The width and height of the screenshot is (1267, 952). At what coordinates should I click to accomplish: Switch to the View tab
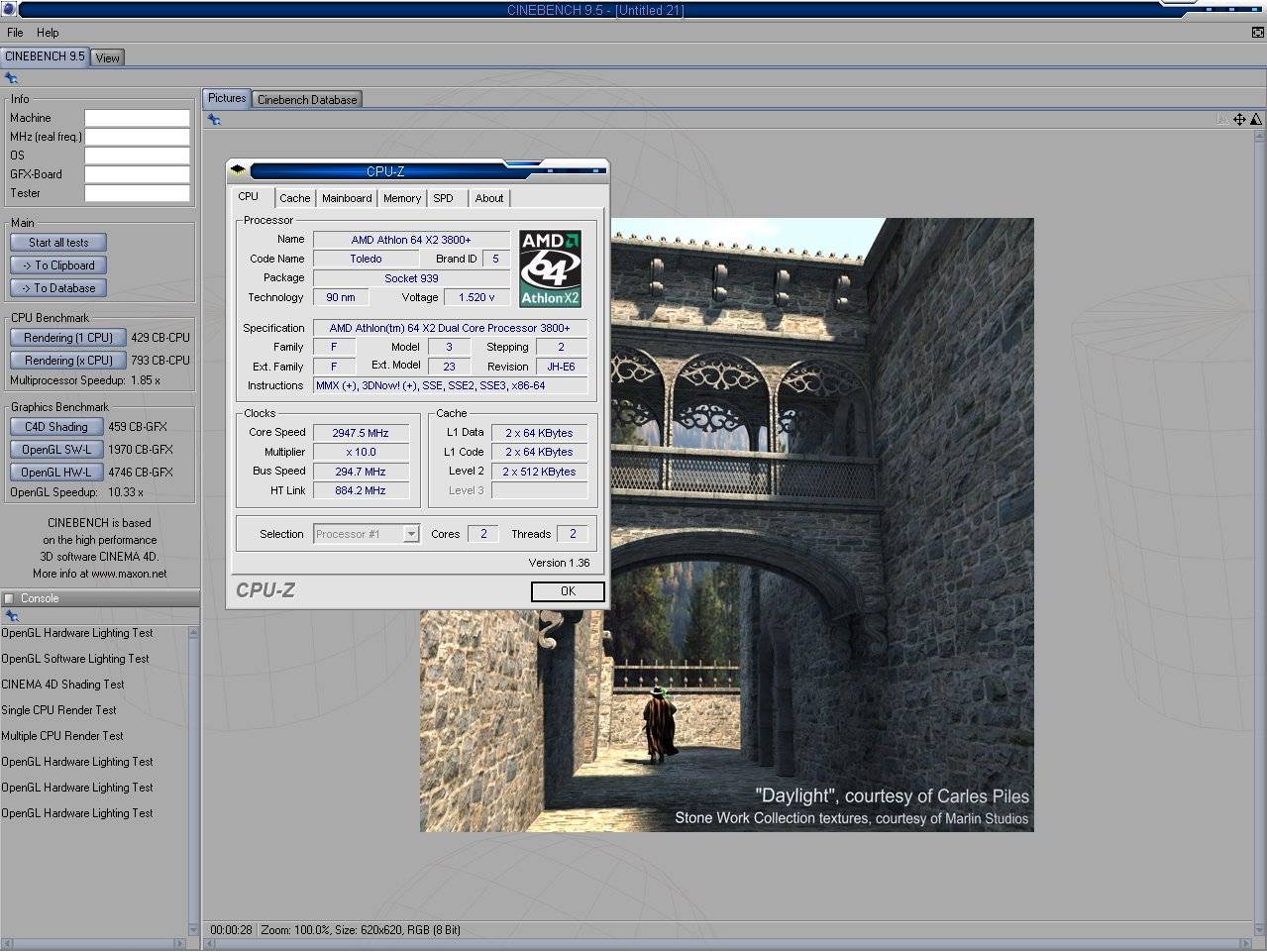tap(108, 57)
